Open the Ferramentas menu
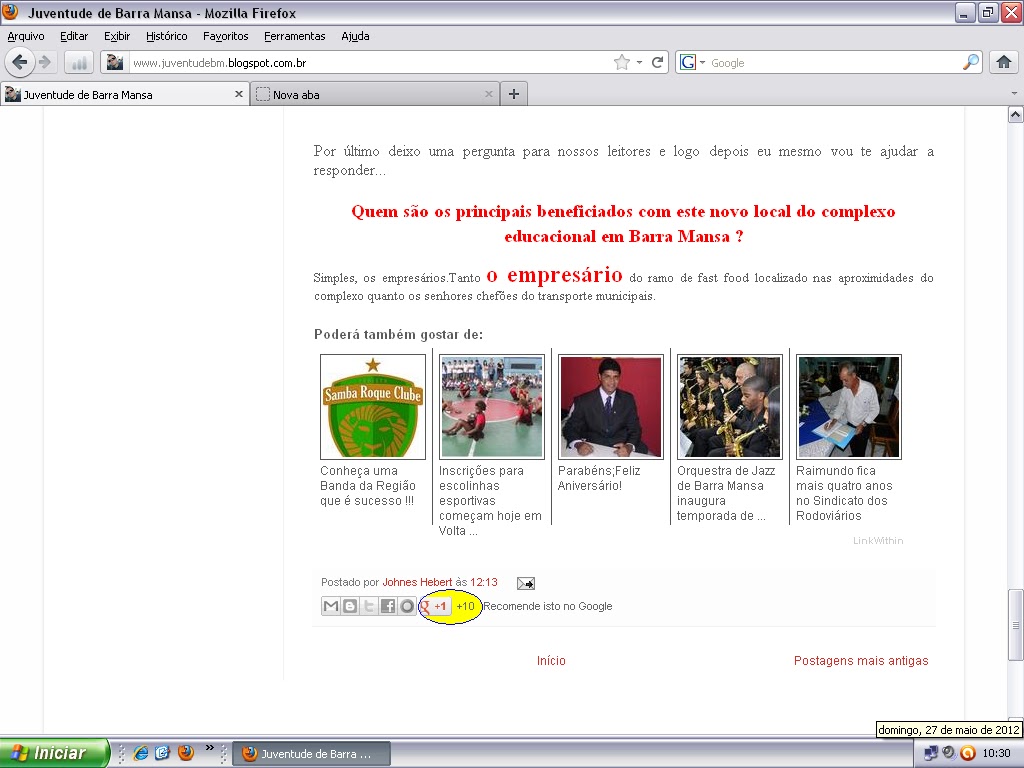This screenshot has height=768, width=1024. 295,37
